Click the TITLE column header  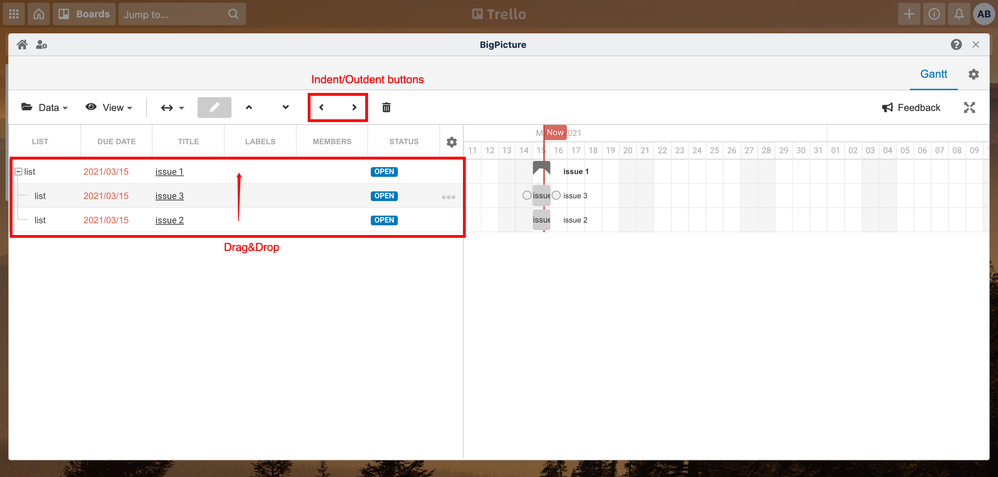click(x=188, y=141)
